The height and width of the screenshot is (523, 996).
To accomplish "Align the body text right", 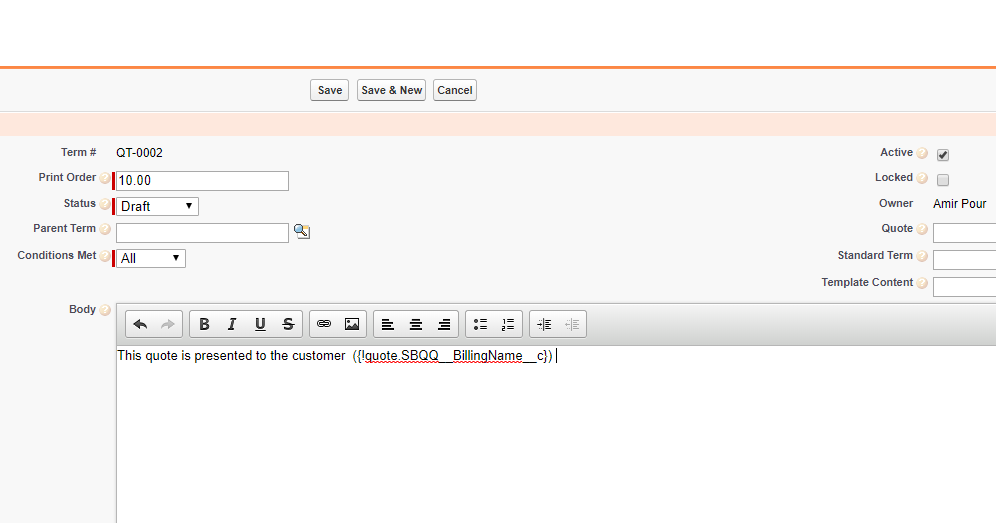I will [443, 325].
